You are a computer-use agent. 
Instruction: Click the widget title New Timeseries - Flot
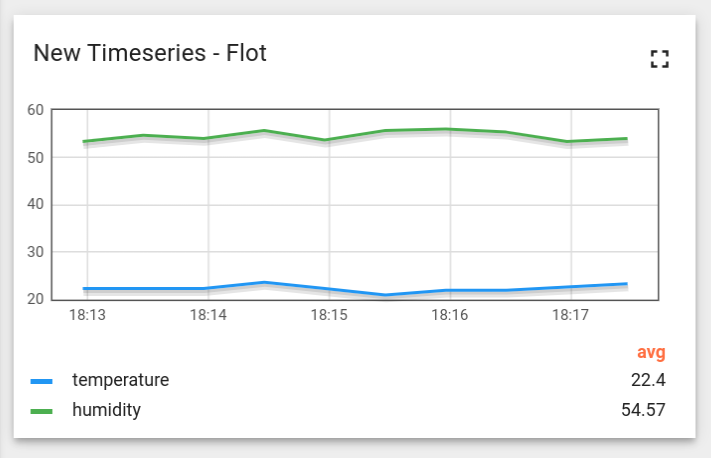tap(150, 53)
